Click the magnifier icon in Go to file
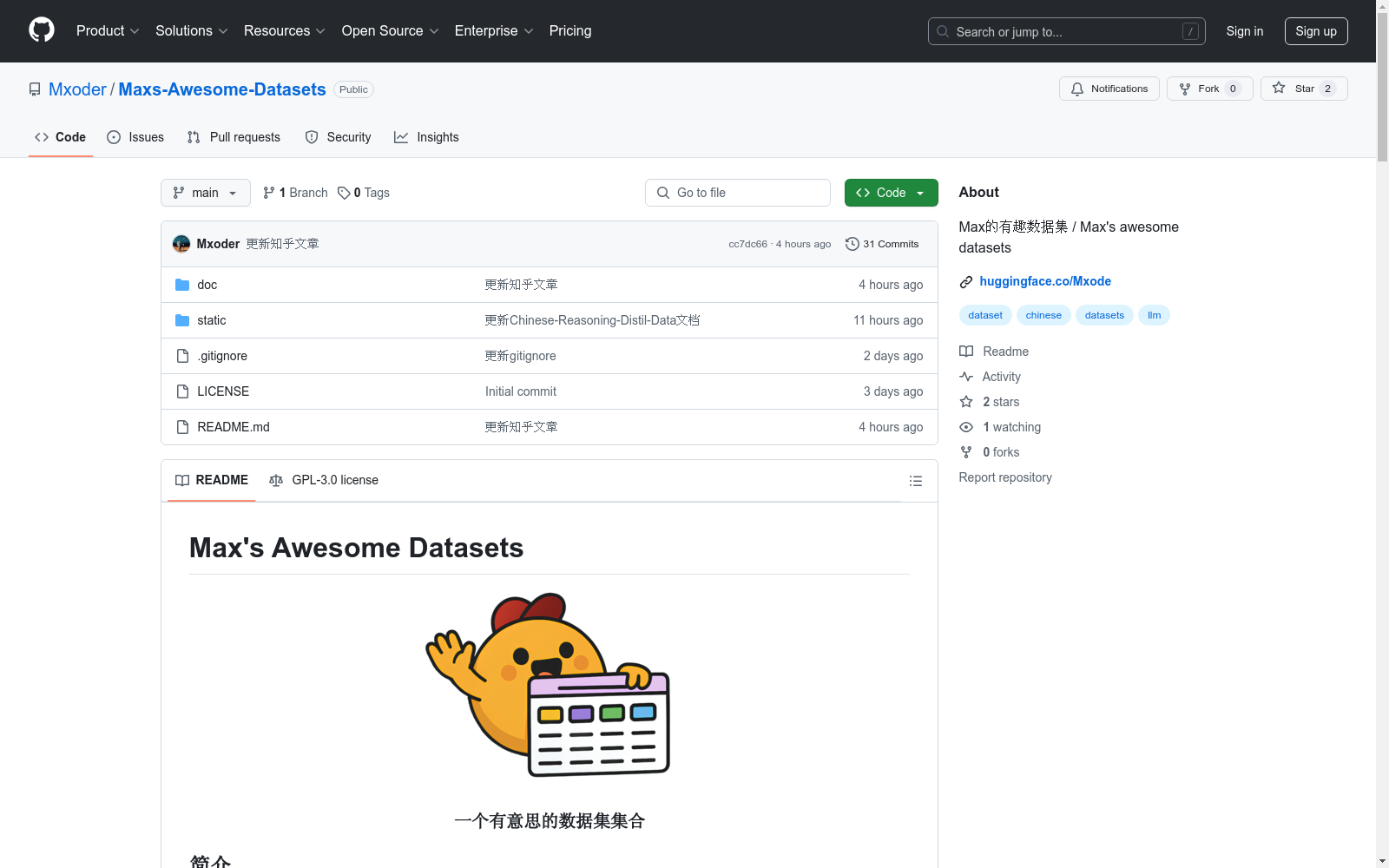Screen dimensions: 1389x868 coord(663,193)
